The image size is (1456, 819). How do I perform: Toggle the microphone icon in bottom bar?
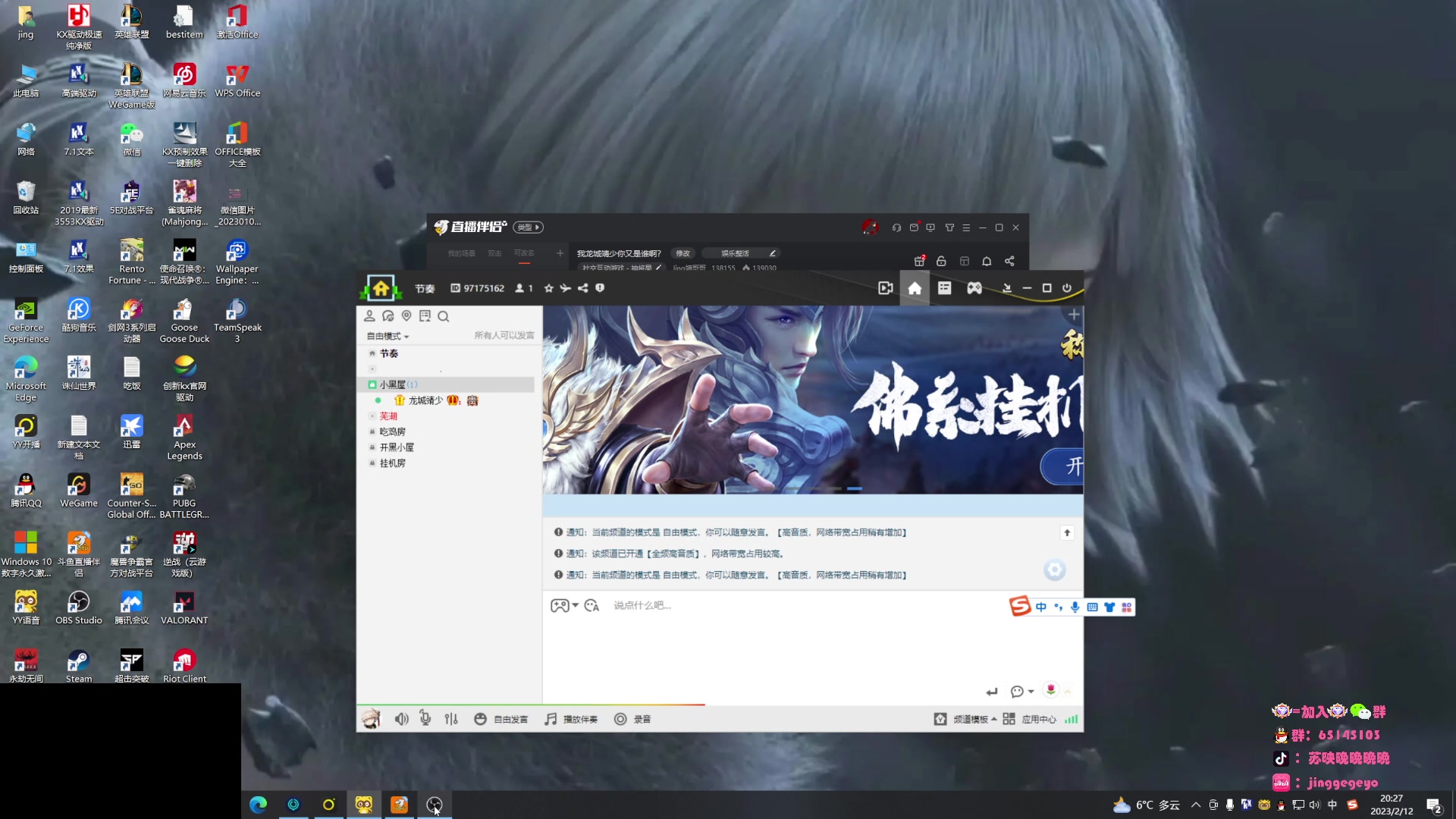[x=425, y=719]
